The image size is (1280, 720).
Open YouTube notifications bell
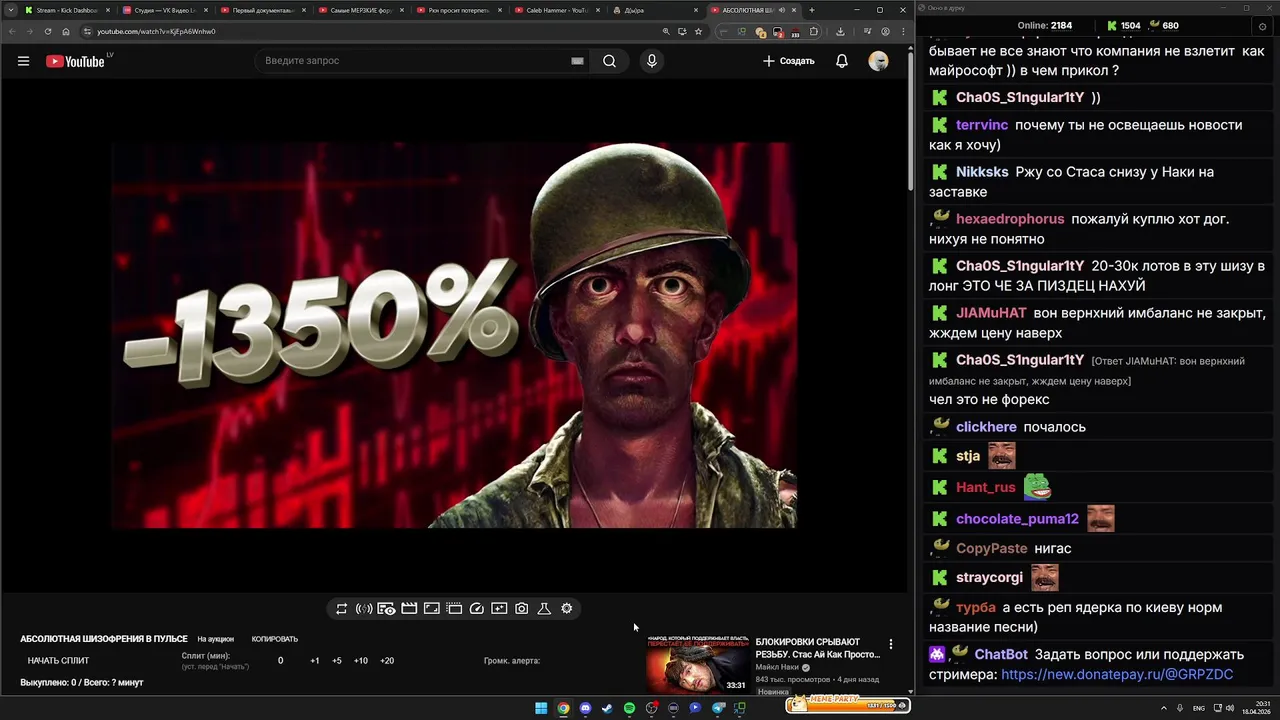point(842,61)
